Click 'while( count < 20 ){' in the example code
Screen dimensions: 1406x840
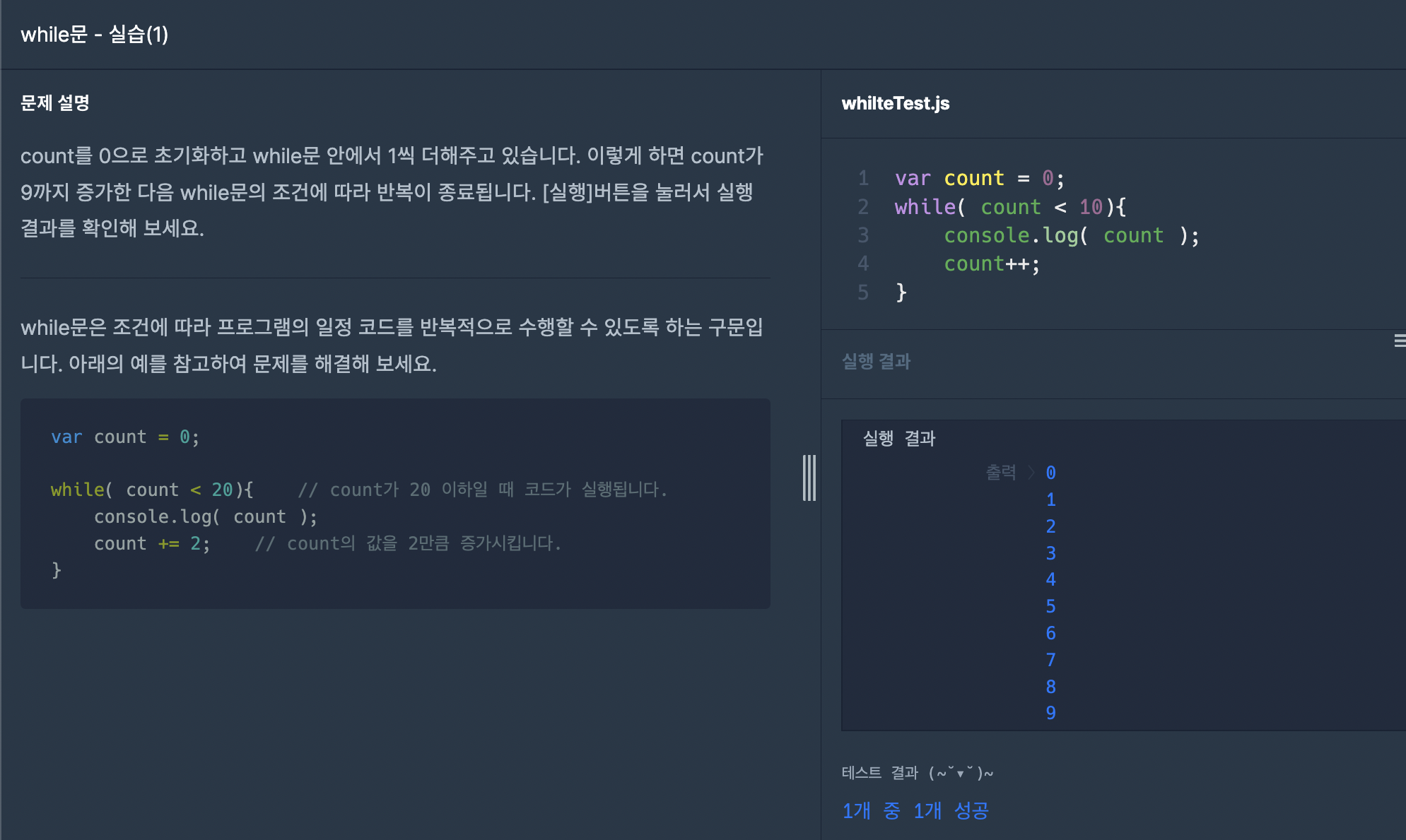(152, 490)
